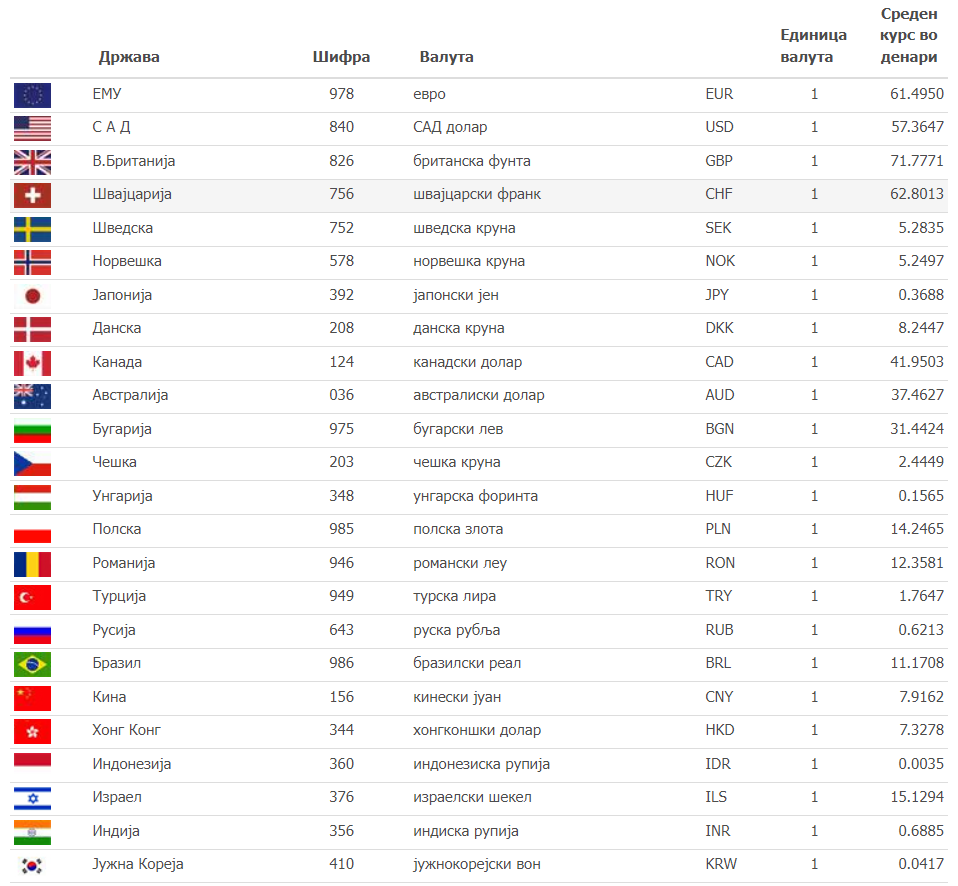The width and height of the screenshot is (958, 886).
Task: Click the European Union flag icon
Action: (32, 95)
